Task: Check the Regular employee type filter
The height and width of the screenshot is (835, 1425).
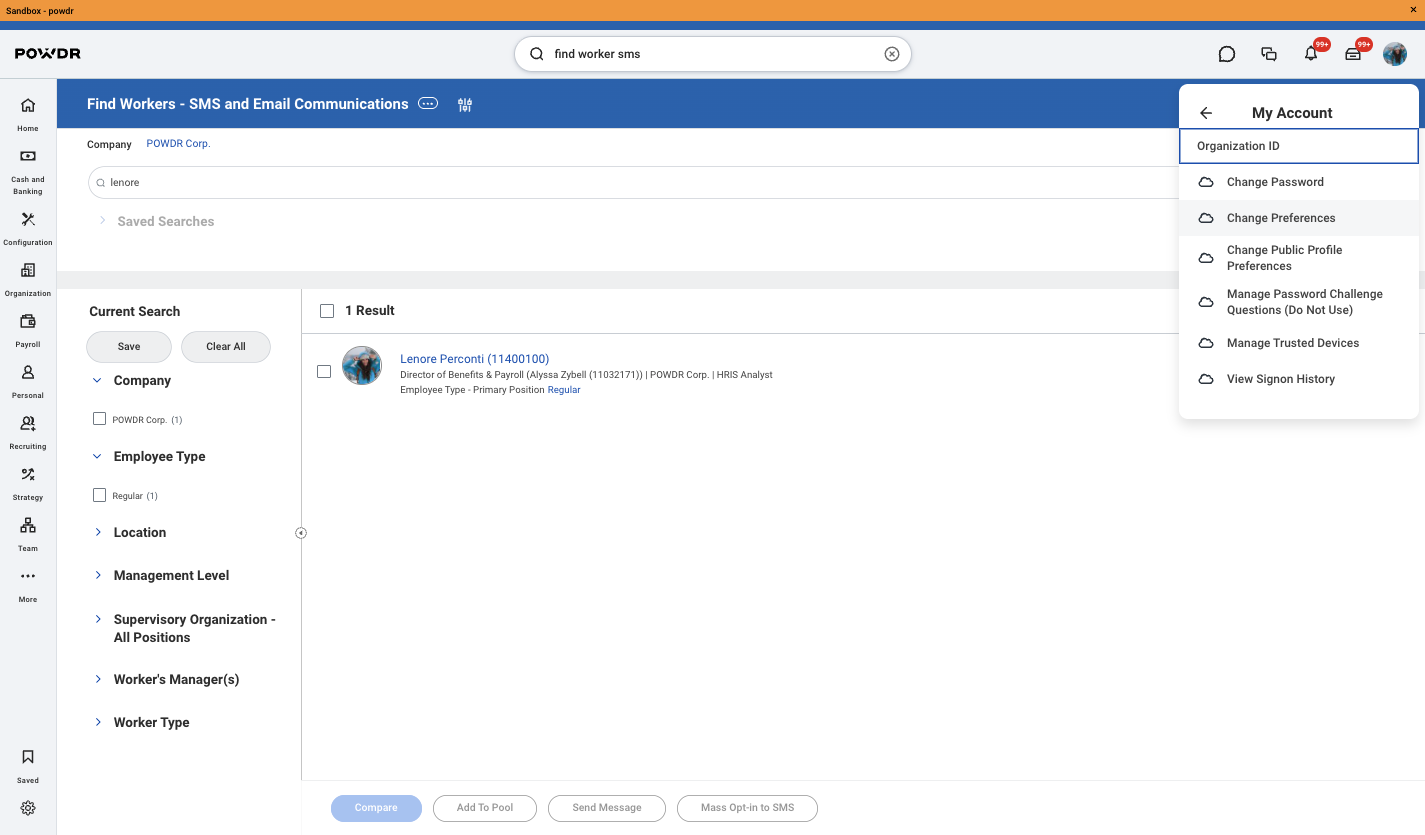Action: coord(99,495)
